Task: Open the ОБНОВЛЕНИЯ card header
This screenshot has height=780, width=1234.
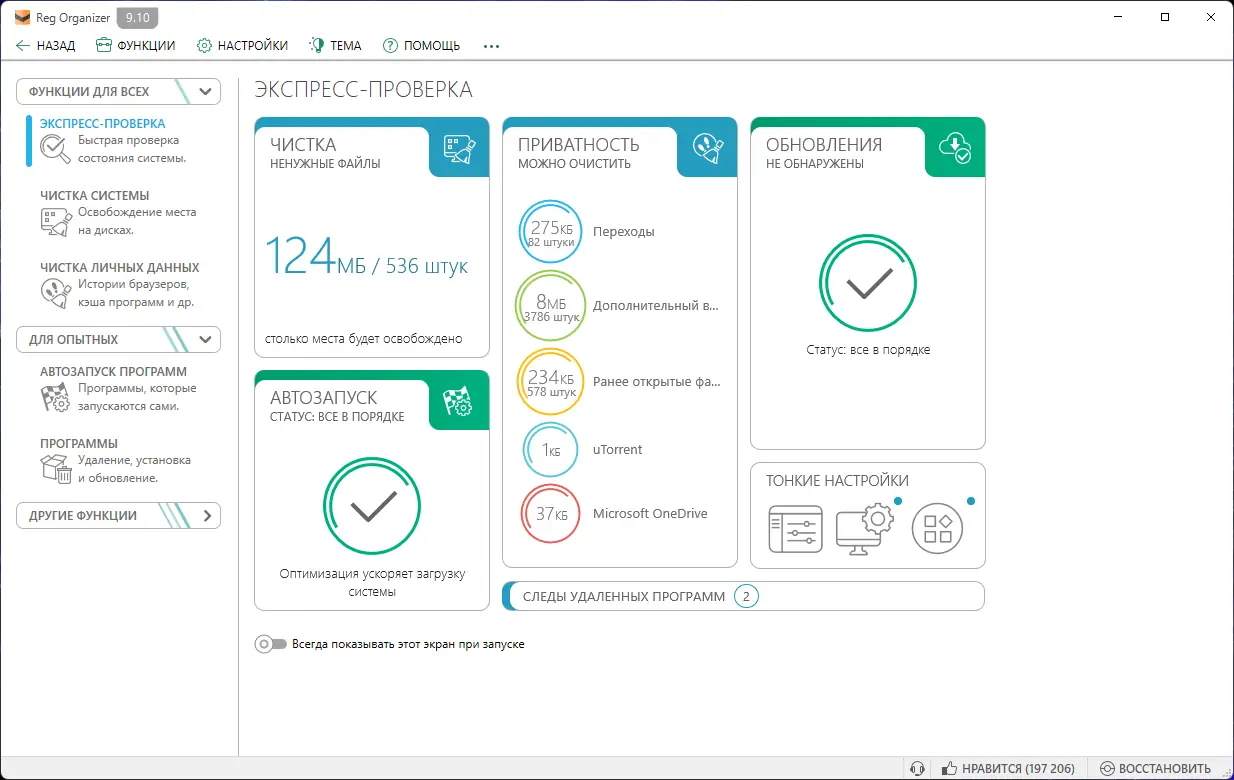Action: [868, 148]
